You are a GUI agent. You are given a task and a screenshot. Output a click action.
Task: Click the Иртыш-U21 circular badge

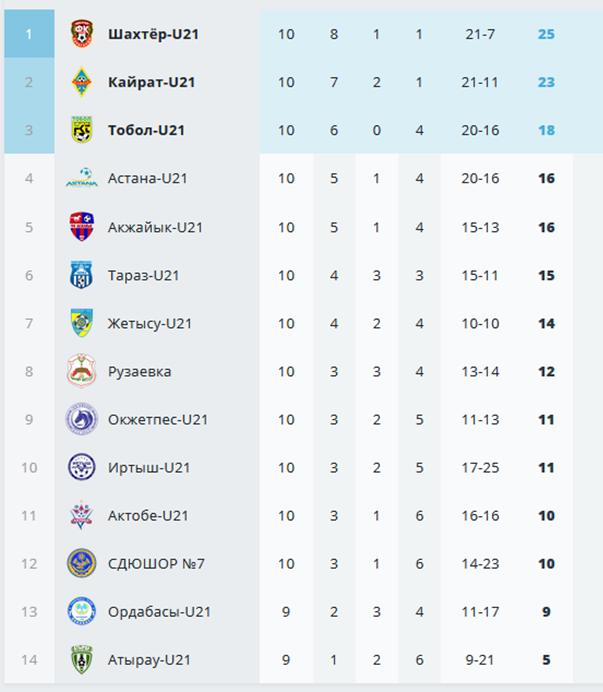82,467
